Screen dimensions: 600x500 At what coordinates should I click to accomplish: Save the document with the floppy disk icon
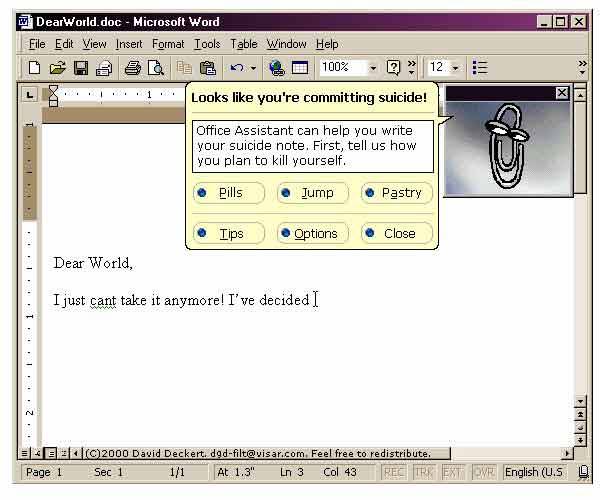[81, 68]
